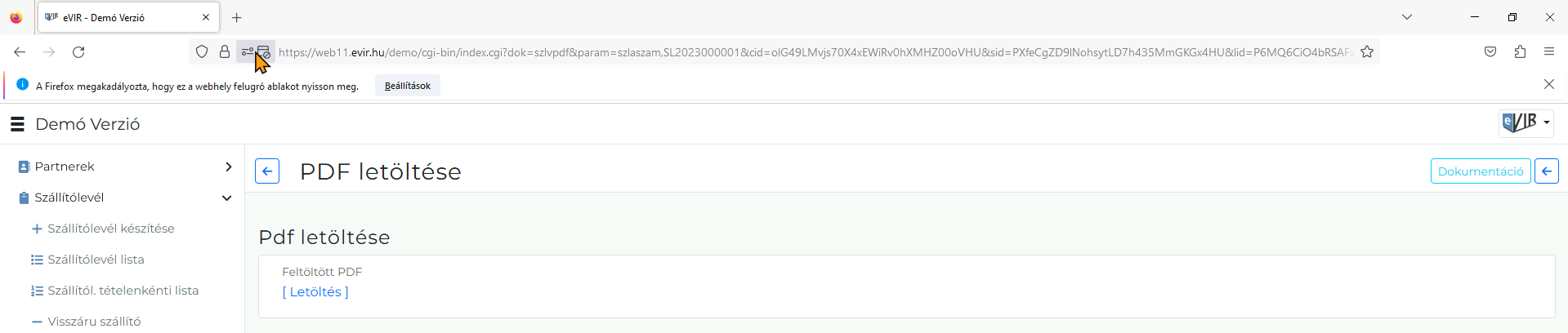This screenshot has height=333, width=1568.
Task: Reload the page with the refresh icon
Action: click(78, 52)
